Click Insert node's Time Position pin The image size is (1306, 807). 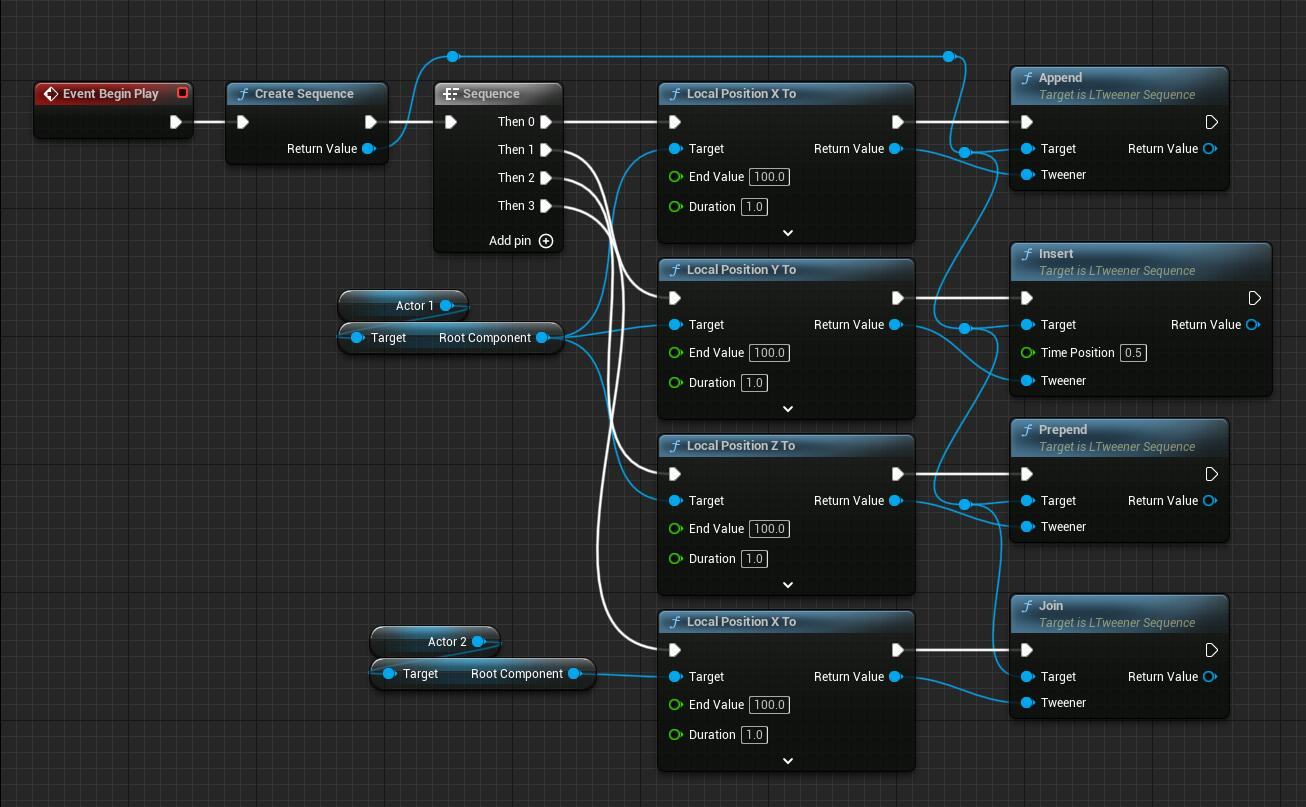pos(1027,353)
